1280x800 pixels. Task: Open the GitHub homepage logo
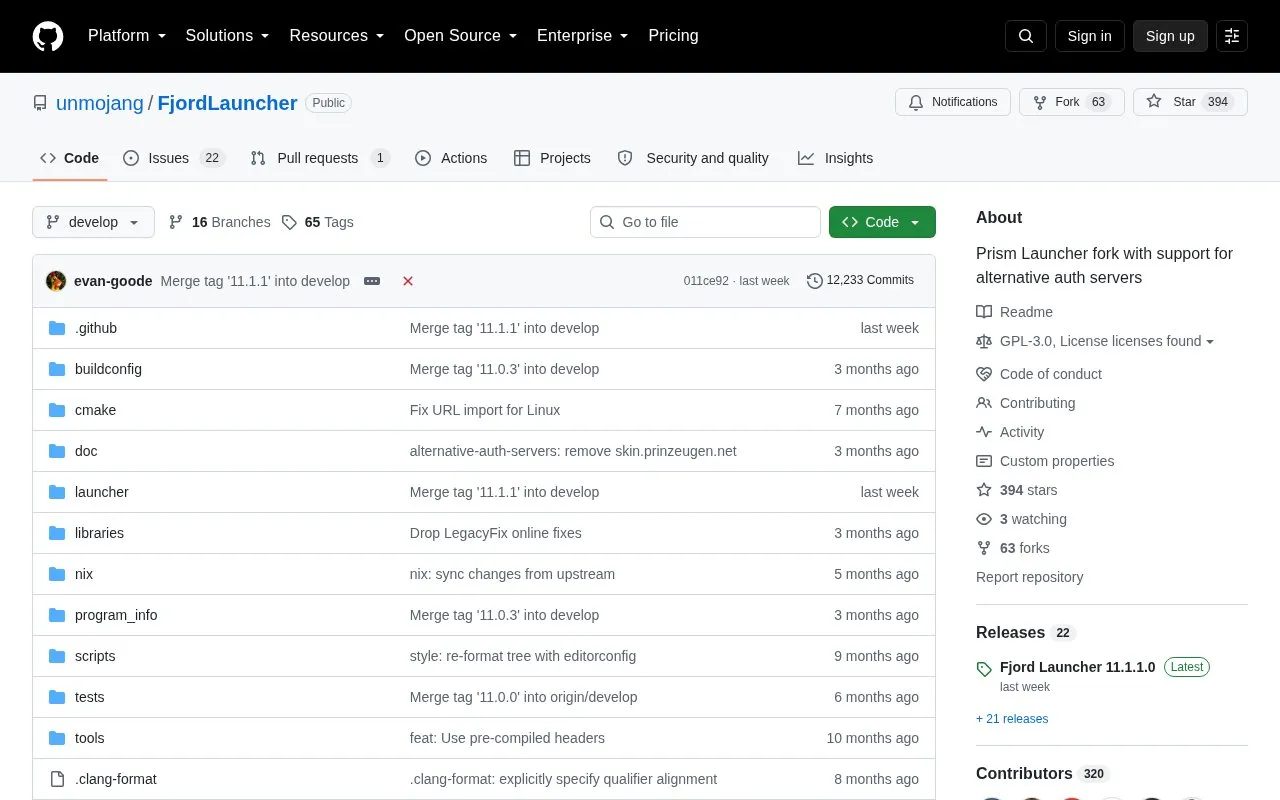pyautogui.click(x=48, y=36)
